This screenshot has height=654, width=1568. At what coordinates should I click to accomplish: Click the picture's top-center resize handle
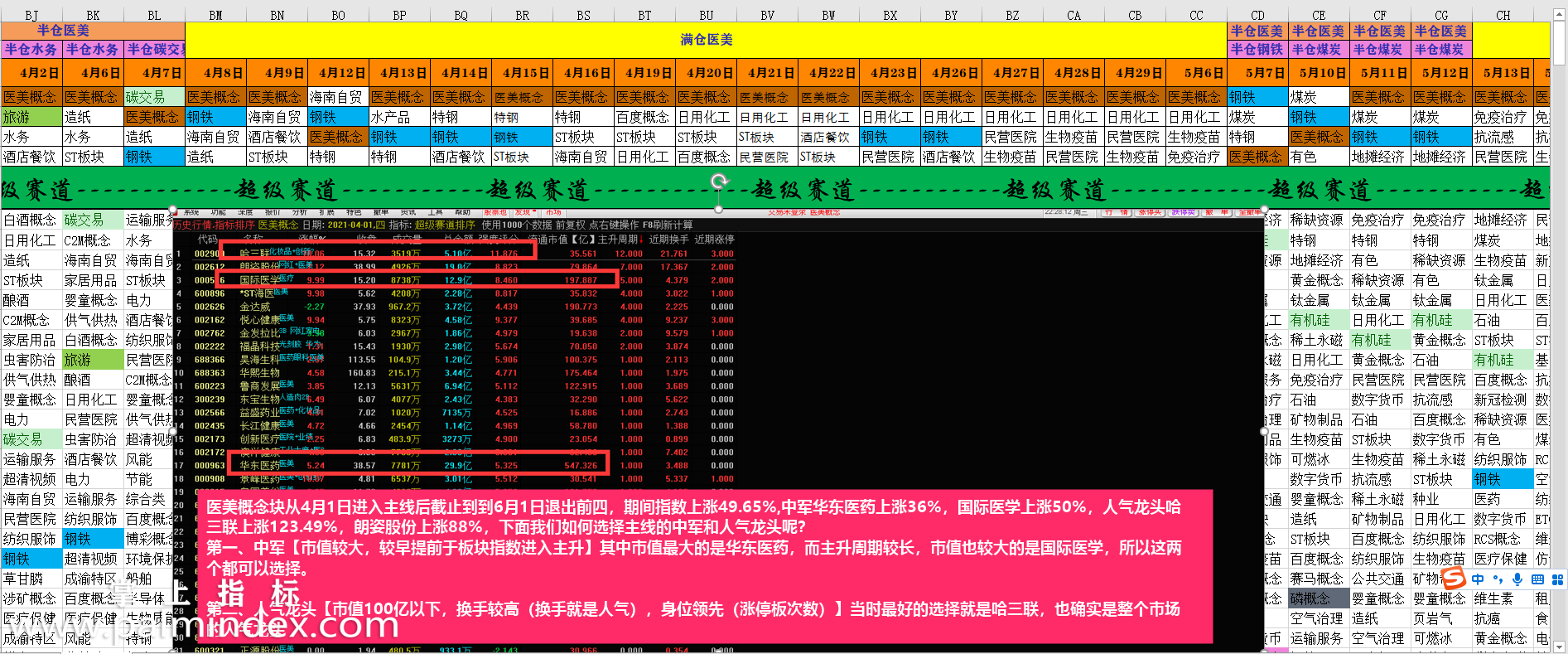click(719, 210)
